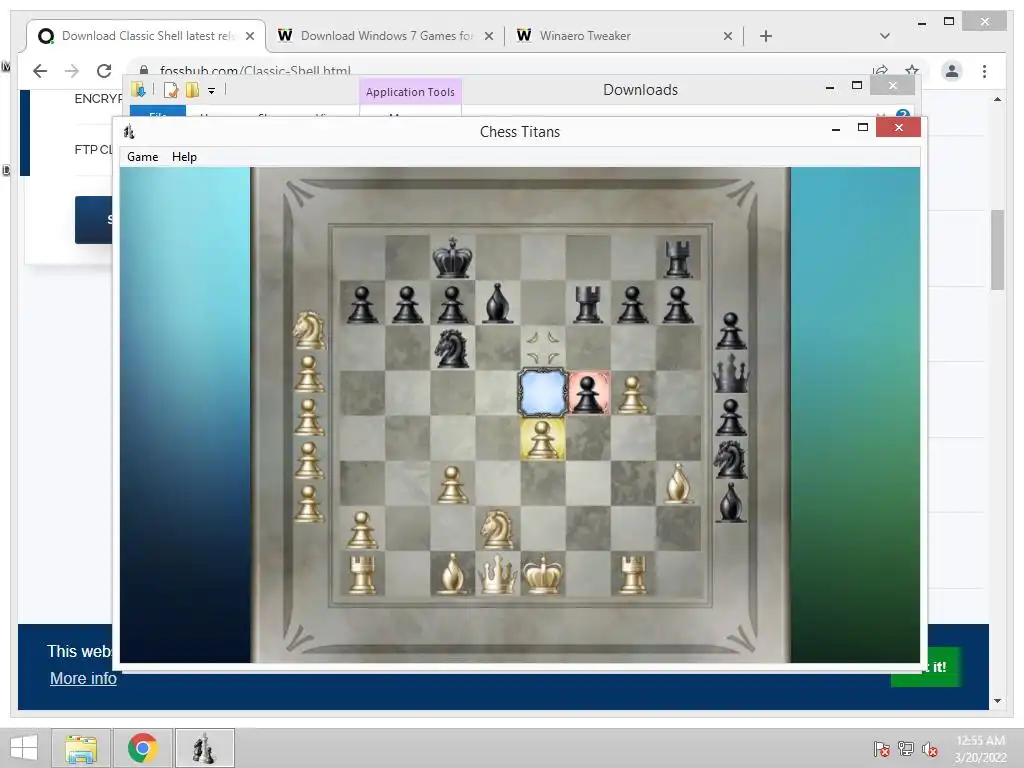
Task: Open File Explorer from the taskbar
Action: (x=81, y=748)
